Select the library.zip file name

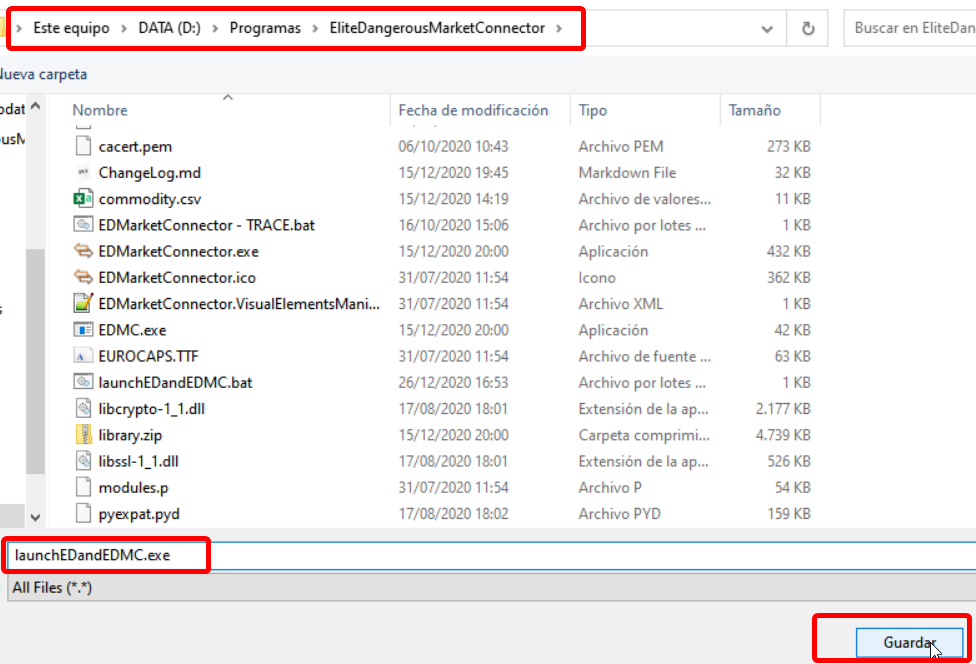(130, 435)
